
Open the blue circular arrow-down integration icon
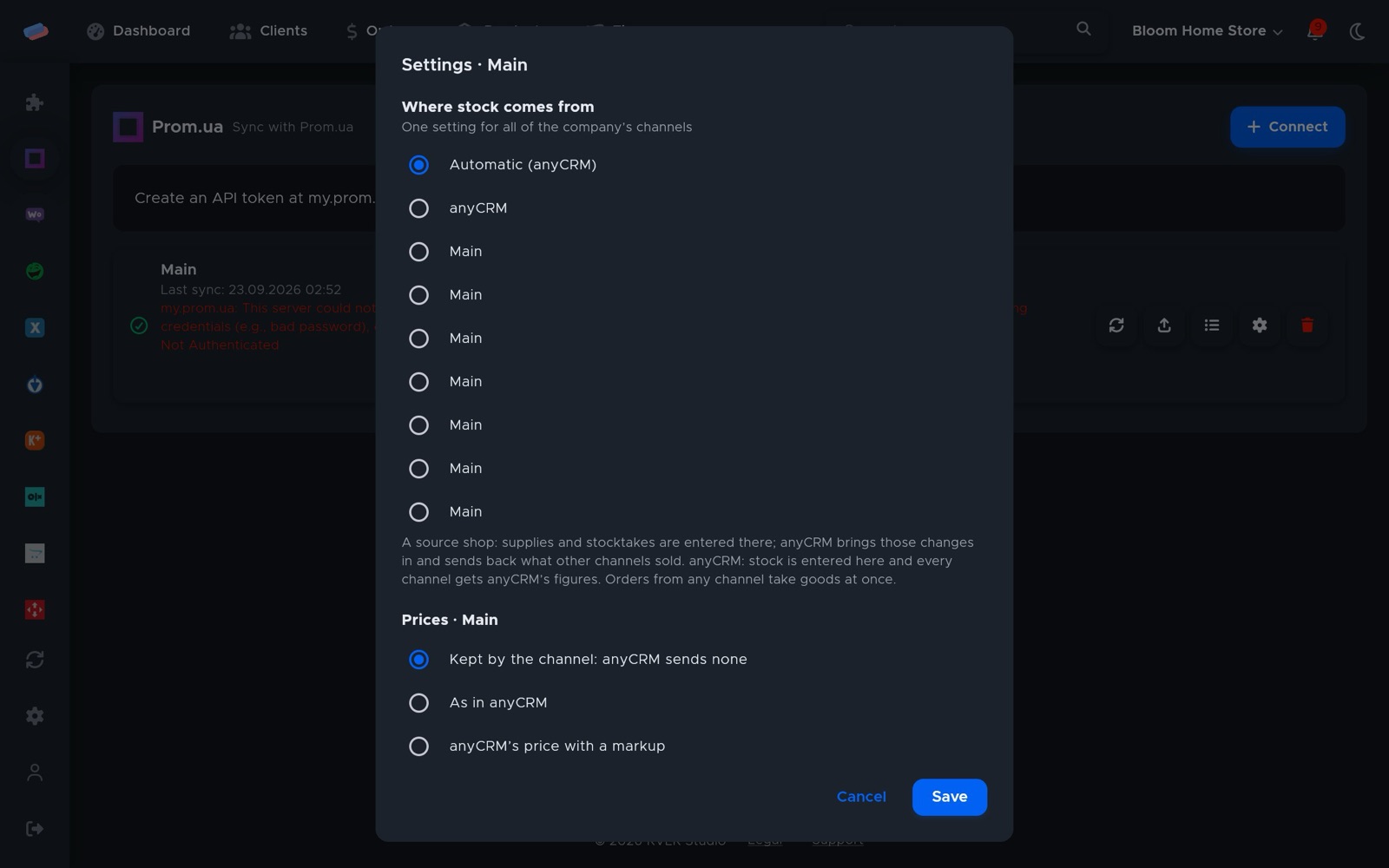[35, 385]
